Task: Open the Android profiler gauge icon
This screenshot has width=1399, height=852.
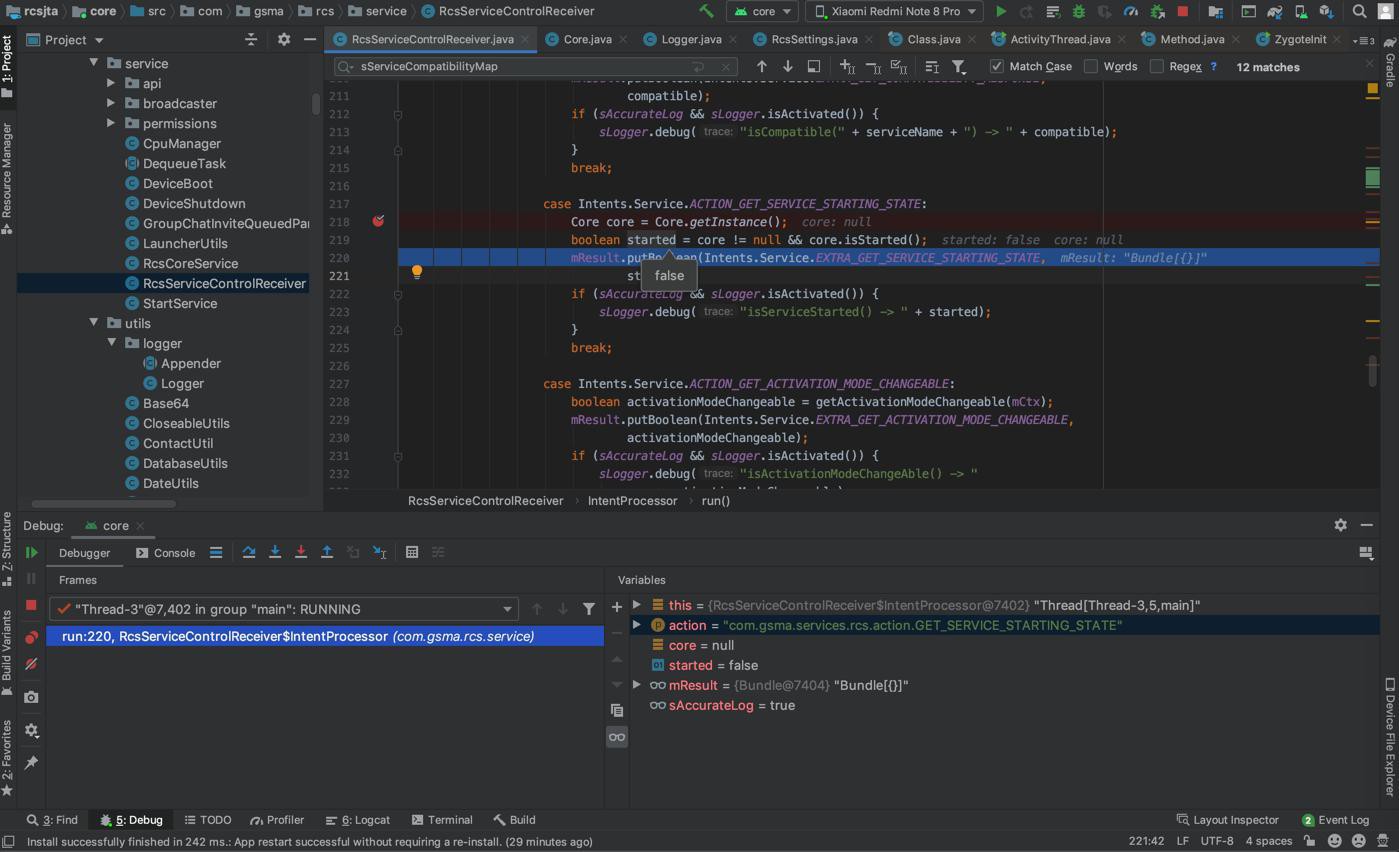Action: pyautogui.click(x=1130, y=12)
